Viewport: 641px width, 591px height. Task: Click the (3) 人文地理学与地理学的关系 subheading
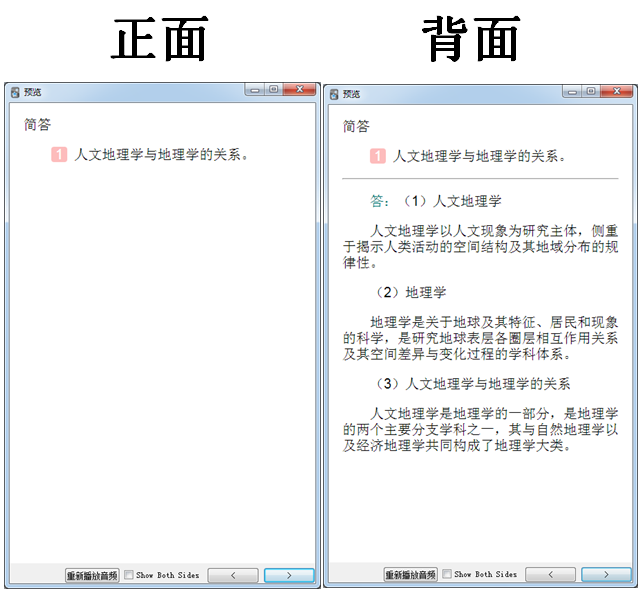(x=473, y=384)
